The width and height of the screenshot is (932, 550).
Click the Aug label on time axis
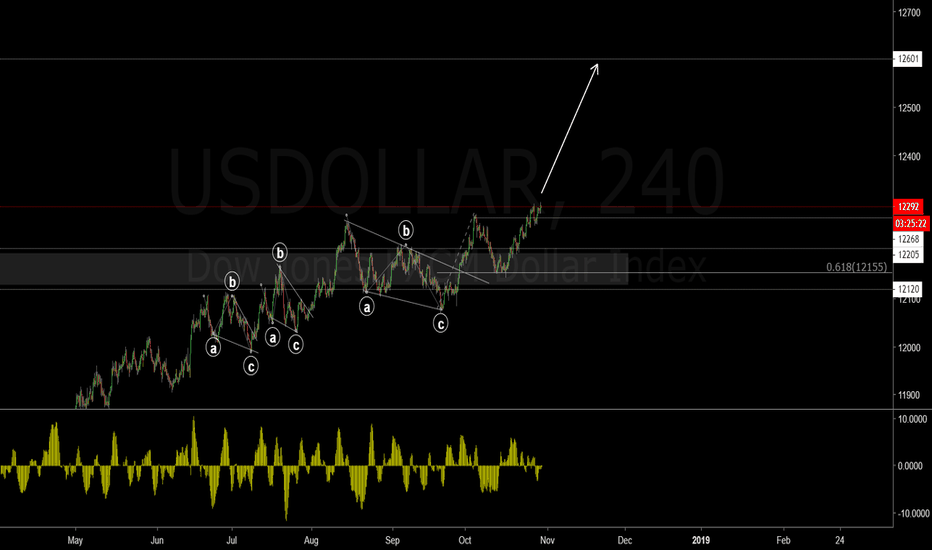(x=311, y=540)
